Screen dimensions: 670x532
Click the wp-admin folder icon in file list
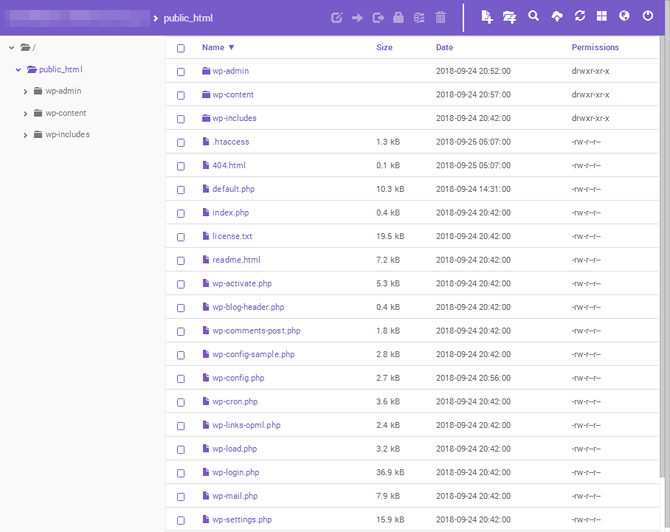coord(206,71)
